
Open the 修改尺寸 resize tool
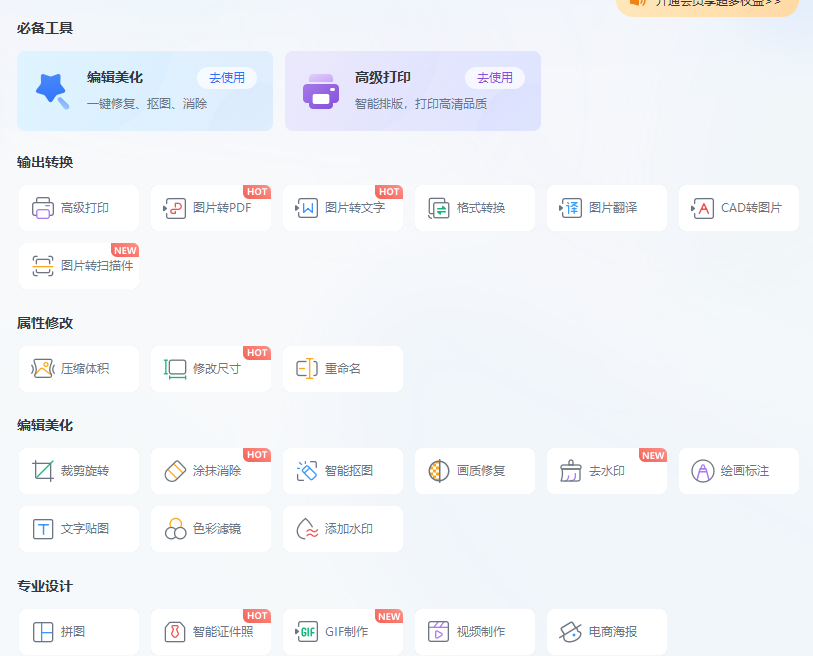210,368
